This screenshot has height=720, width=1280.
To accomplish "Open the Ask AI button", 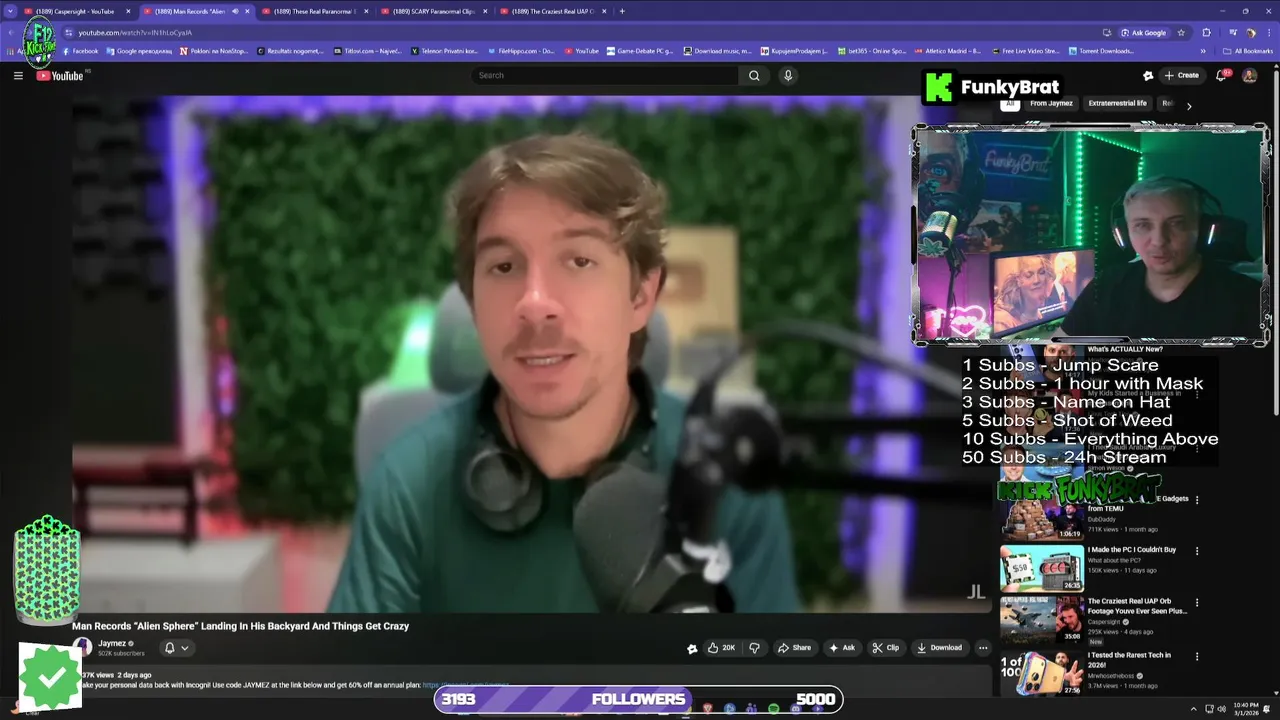I will pos(842,648).
